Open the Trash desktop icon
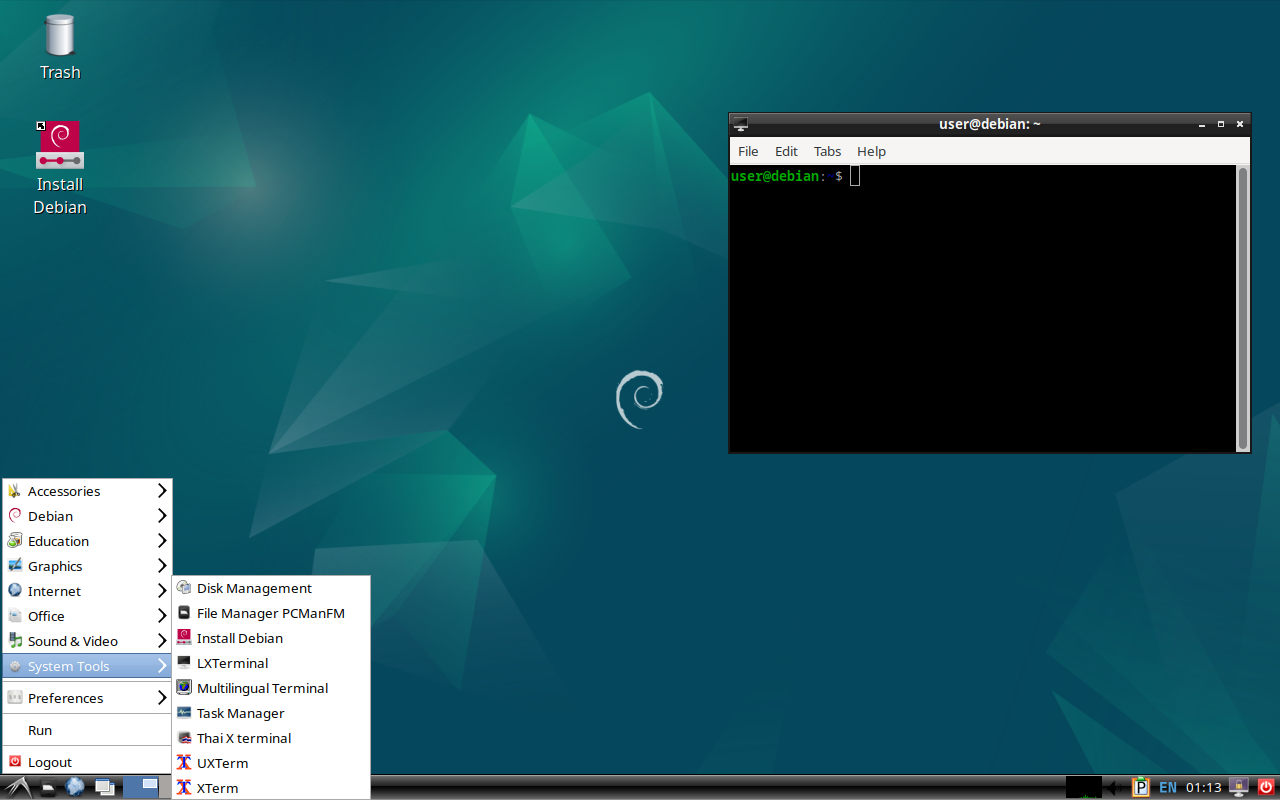The height and width of the screenshot is (800, 1280). click(x=60, y=47)
